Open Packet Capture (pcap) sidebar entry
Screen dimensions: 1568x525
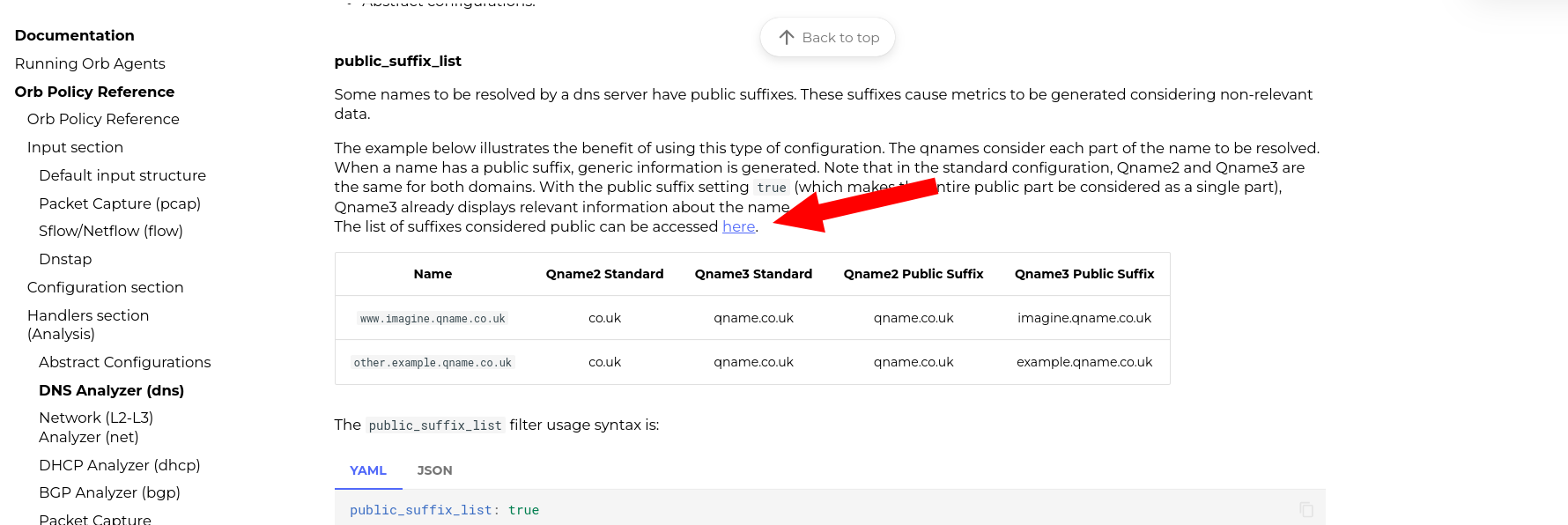click(x=120, y=203)
